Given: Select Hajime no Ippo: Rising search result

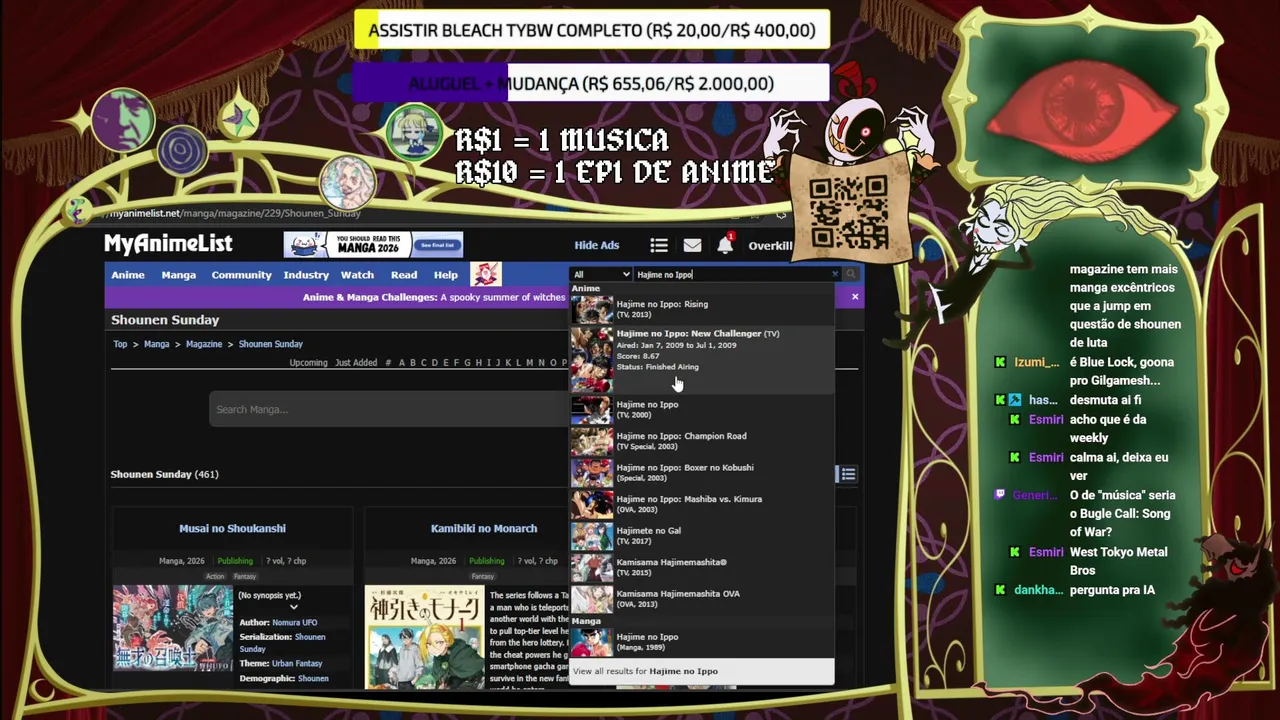Looking at the screenshot, I should pos(702,309).
